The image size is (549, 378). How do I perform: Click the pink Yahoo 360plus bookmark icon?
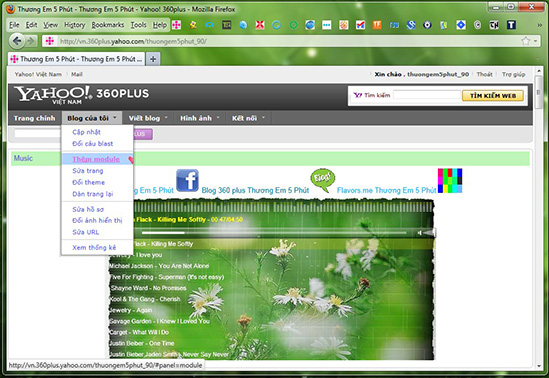click(176, 25)
